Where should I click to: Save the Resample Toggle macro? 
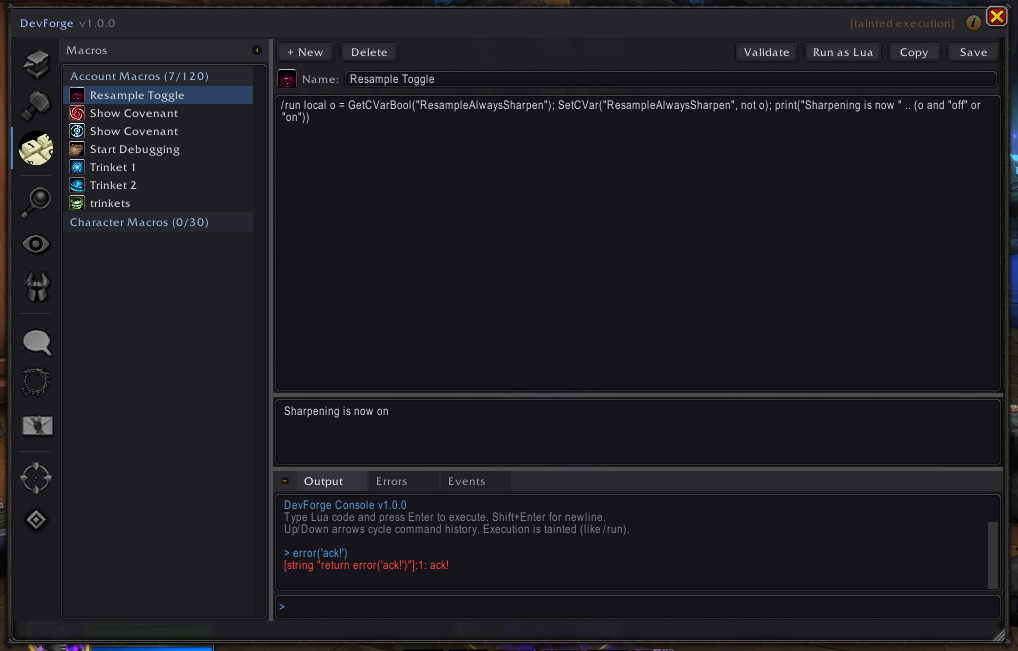click(x=973, y=51)
